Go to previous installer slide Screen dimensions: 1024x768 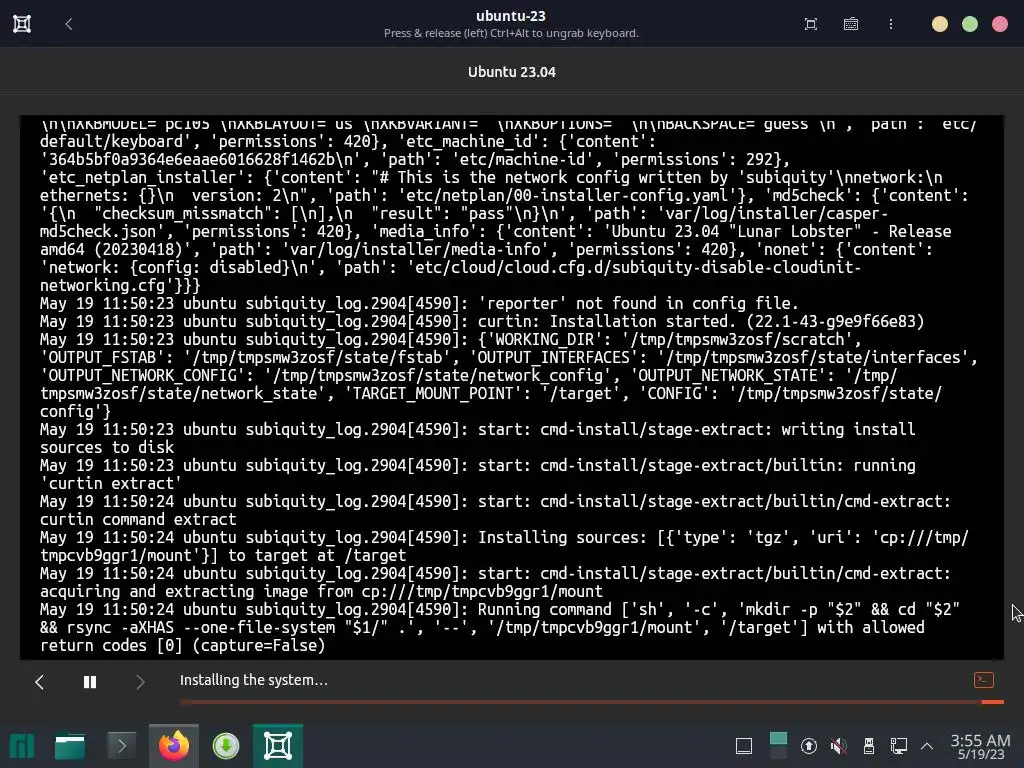click(x=39, y=682)
